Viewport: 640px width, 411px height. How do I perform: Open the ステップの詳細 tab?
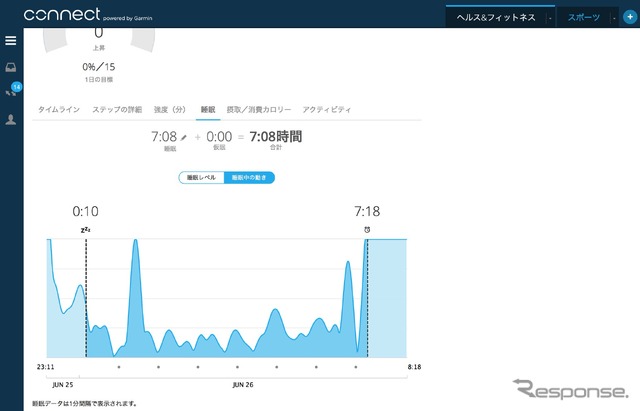click(x=117, y=109)
